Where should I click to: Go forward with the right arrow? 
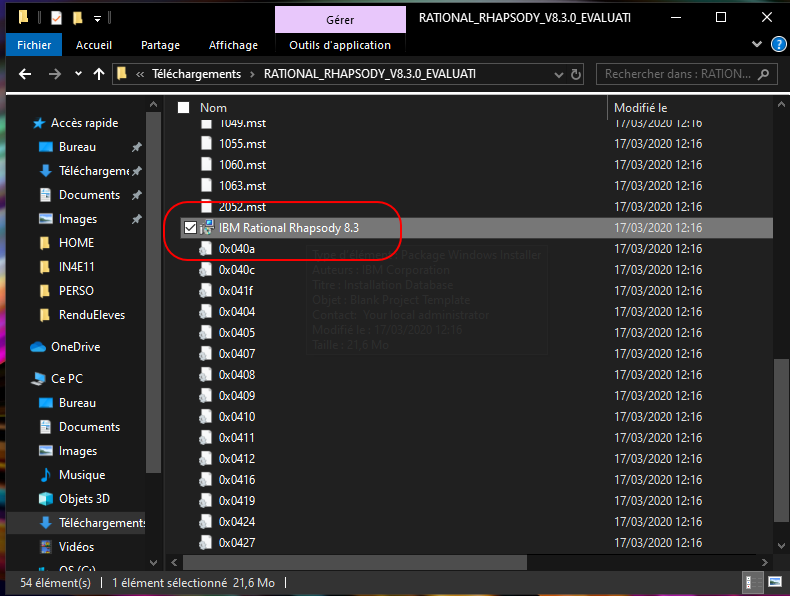[54, 74]
